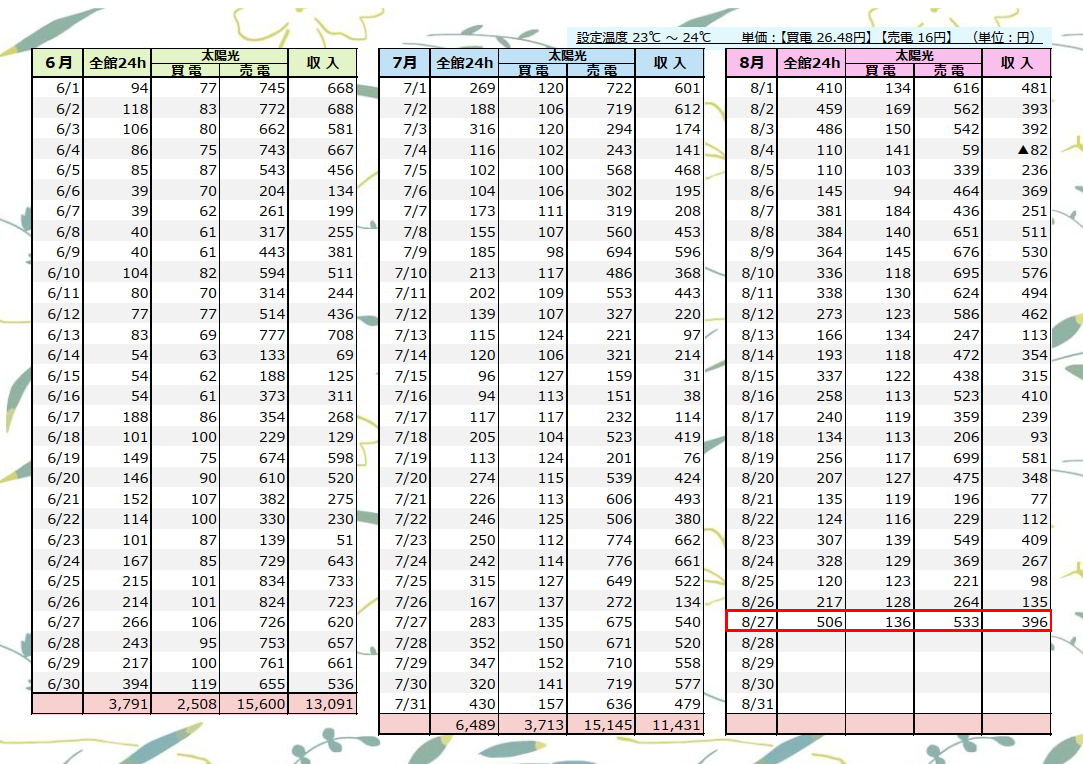Click the 設定温度 23℃ ～ 24℃ text
The height and width of the screenshot is (764, 1083).
tap(643, 37)
